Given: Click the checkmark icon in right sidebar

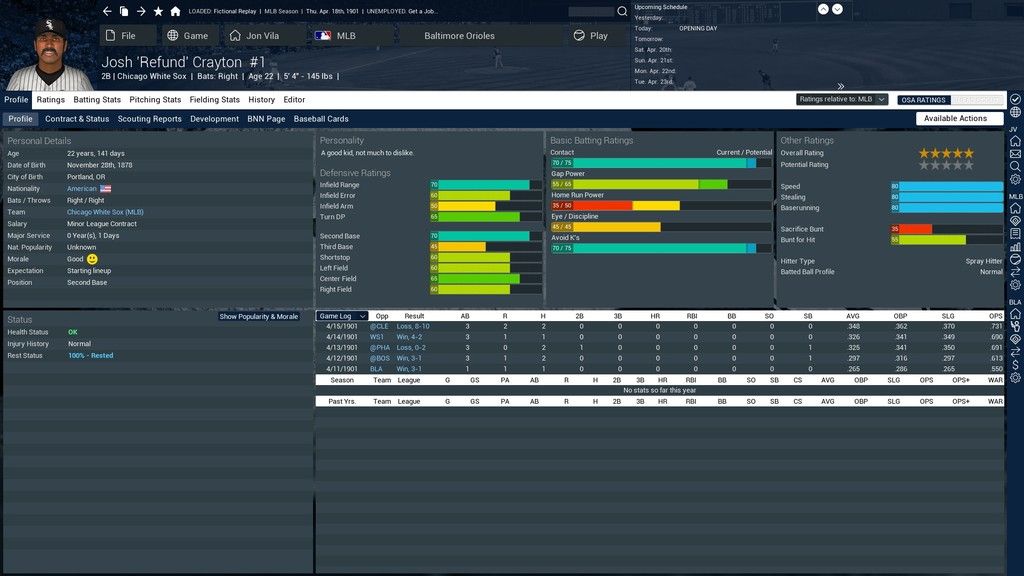Looking at the screenshot, I should [x=1015, y=100].
